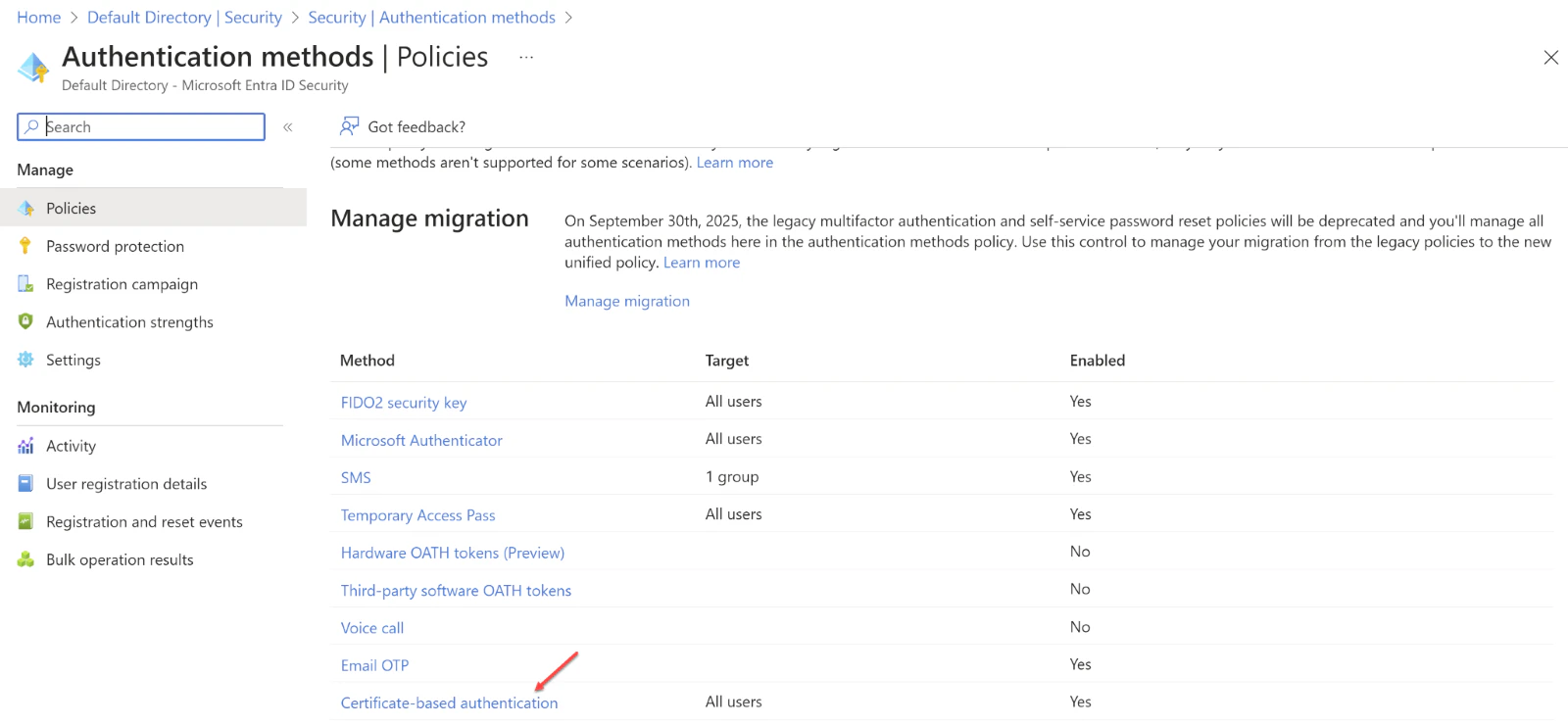Click the Target column header
Viewport: 1568px width, 726px height.
727,361
